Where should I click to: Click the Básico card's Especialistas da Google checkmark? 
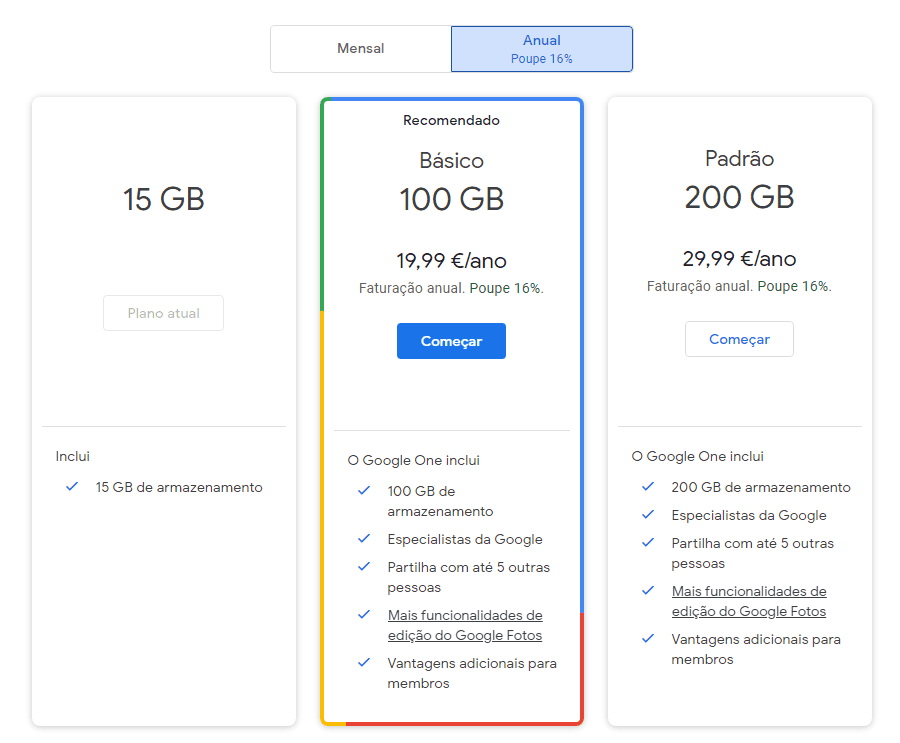click(364, 539)
